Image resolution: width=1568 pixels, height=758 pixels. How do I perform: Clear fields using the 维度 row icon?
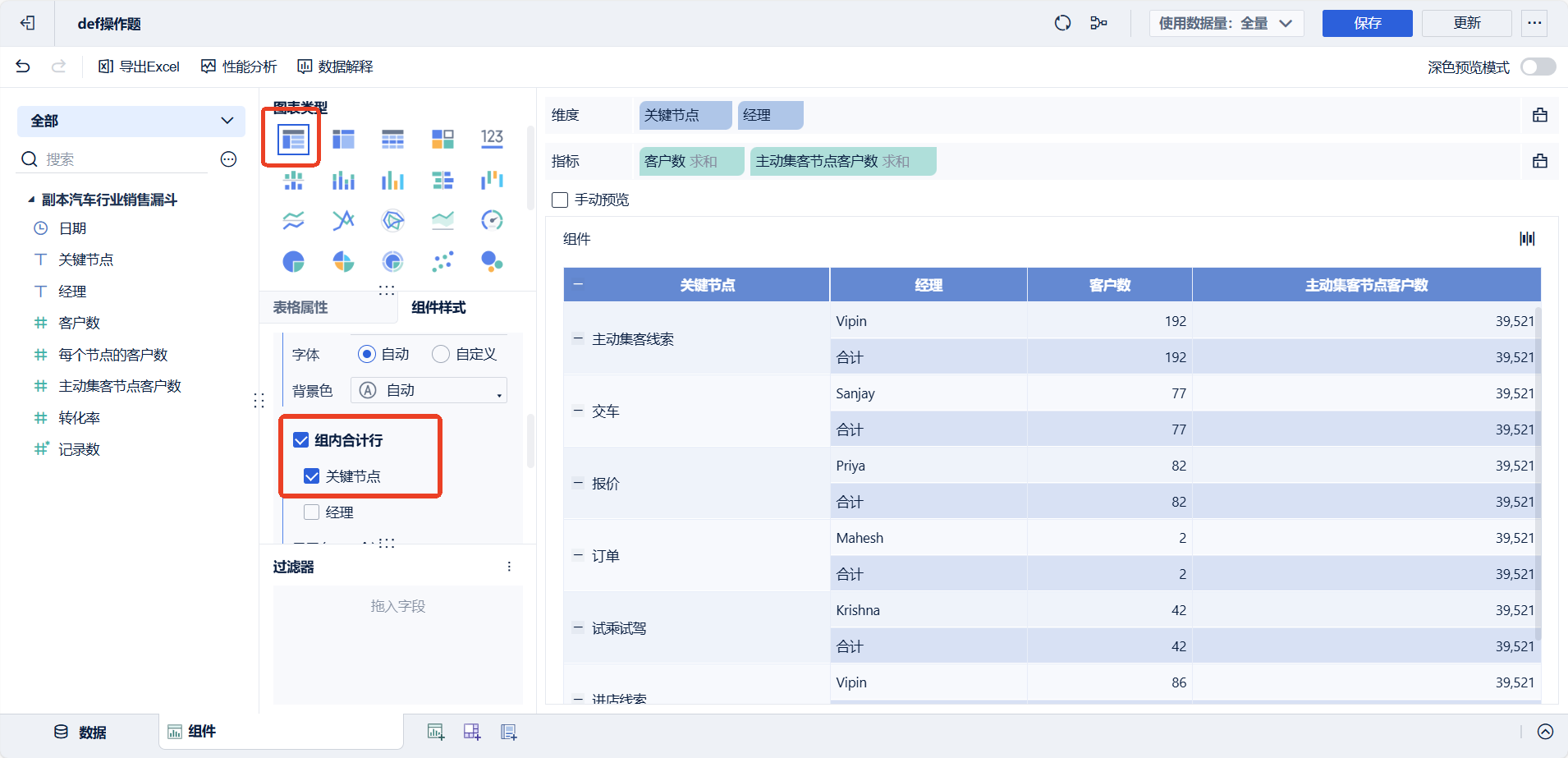[x=1540, y=115]
